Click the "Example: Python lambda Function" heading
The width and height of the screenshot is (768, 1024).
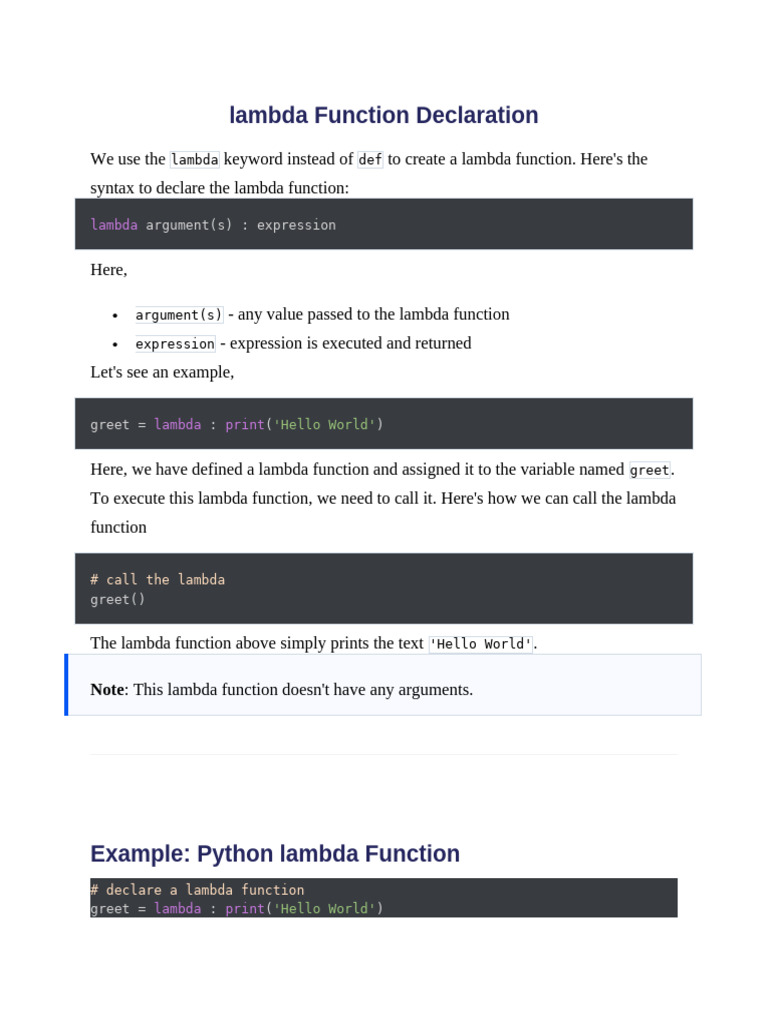click(x=275, y=854)
